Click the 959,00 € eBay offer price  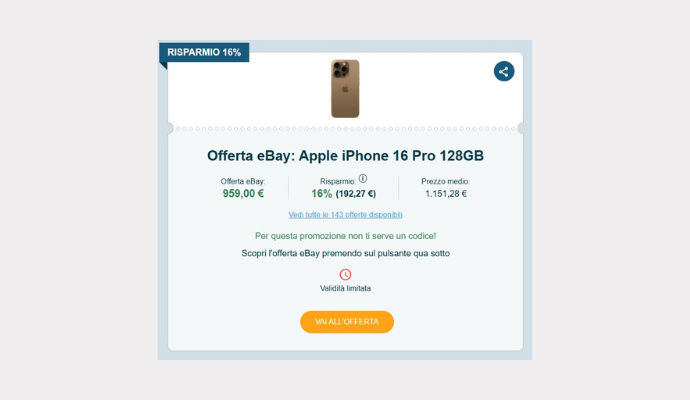point(243,194)
